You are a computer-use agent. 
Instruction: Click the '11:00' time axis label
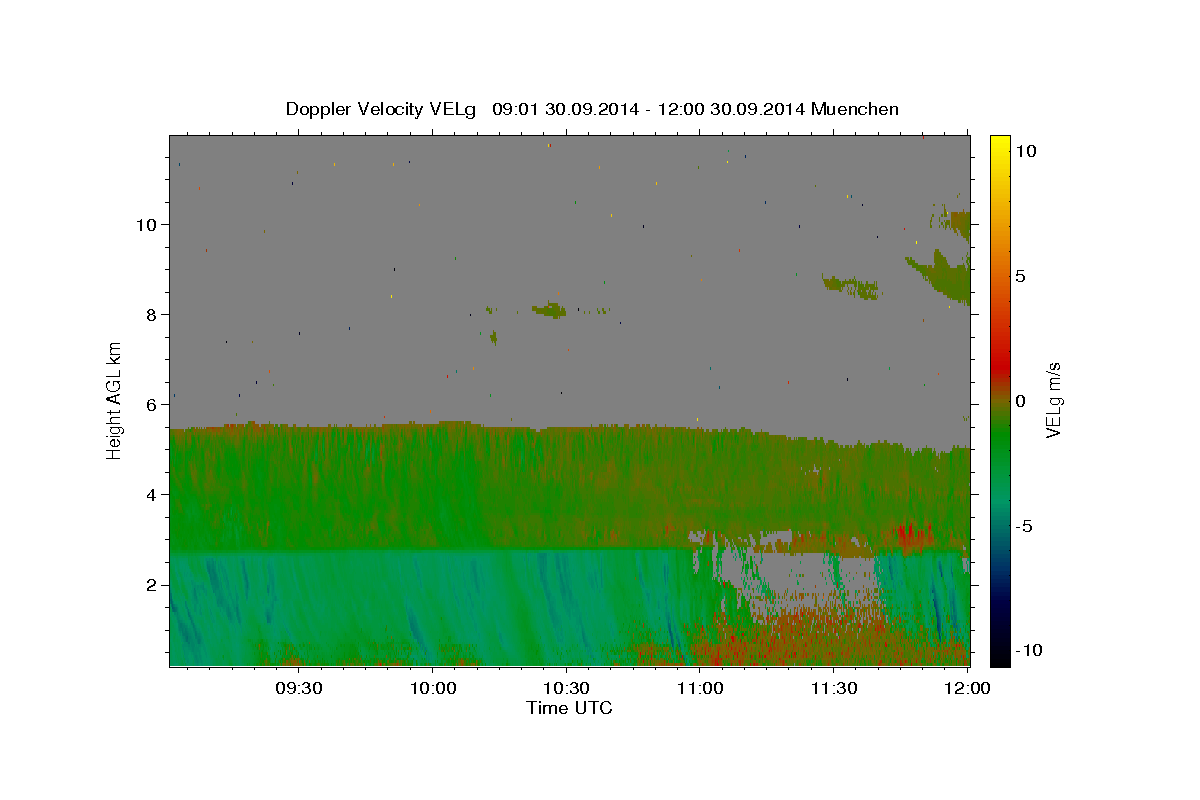point(700,688)
